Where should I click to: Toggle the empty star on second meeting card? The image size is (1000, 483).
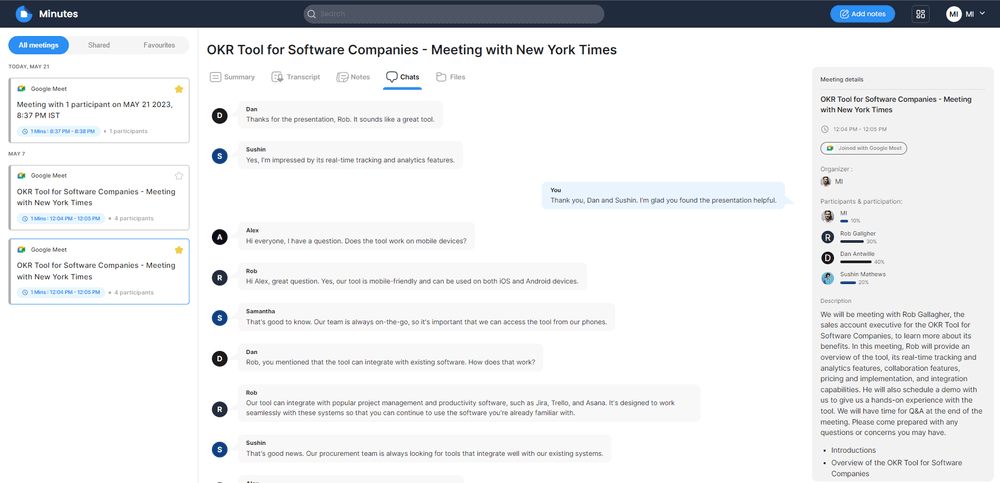point(179,175)
